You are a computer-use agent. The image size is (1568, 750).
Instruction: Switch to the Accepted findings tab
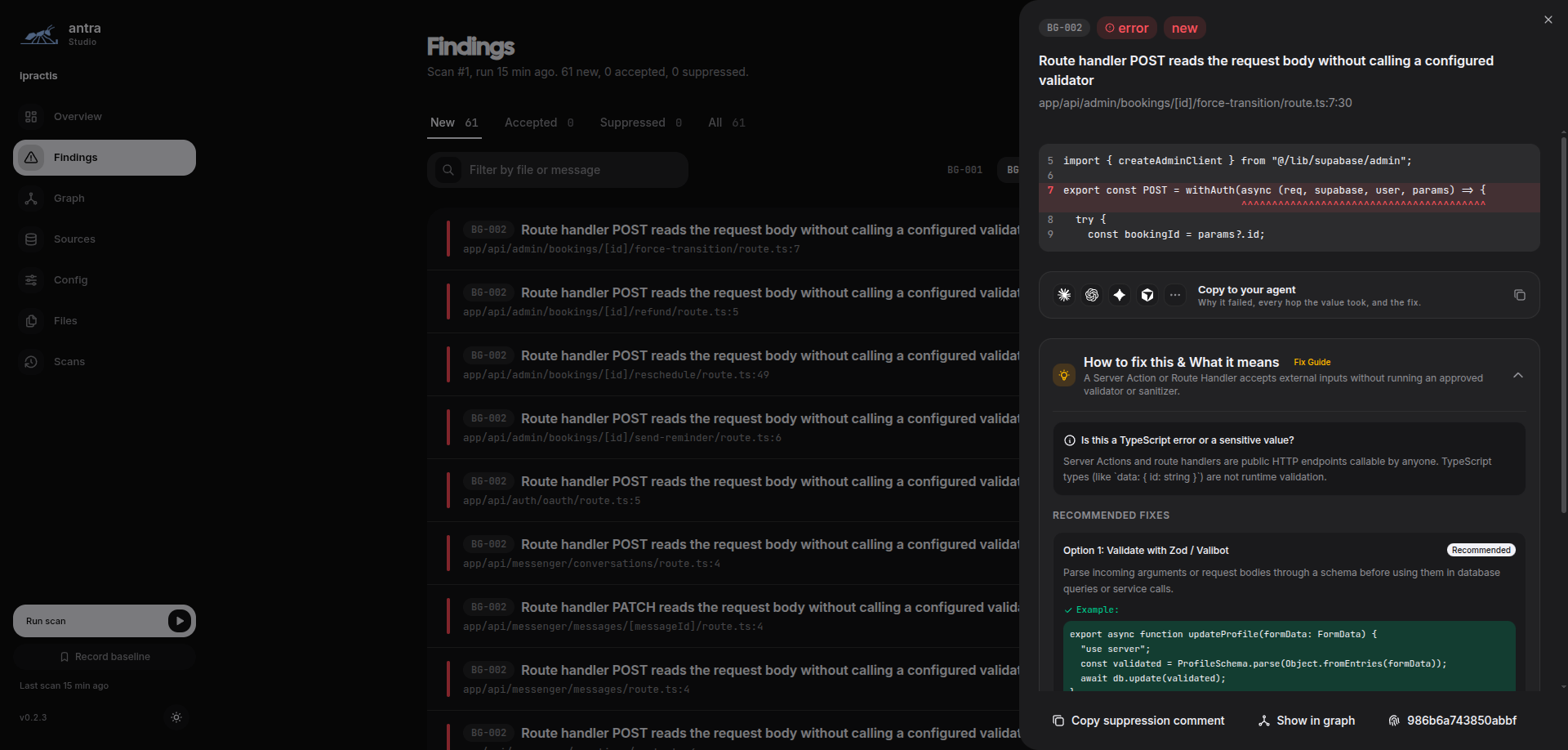[539, 123]
